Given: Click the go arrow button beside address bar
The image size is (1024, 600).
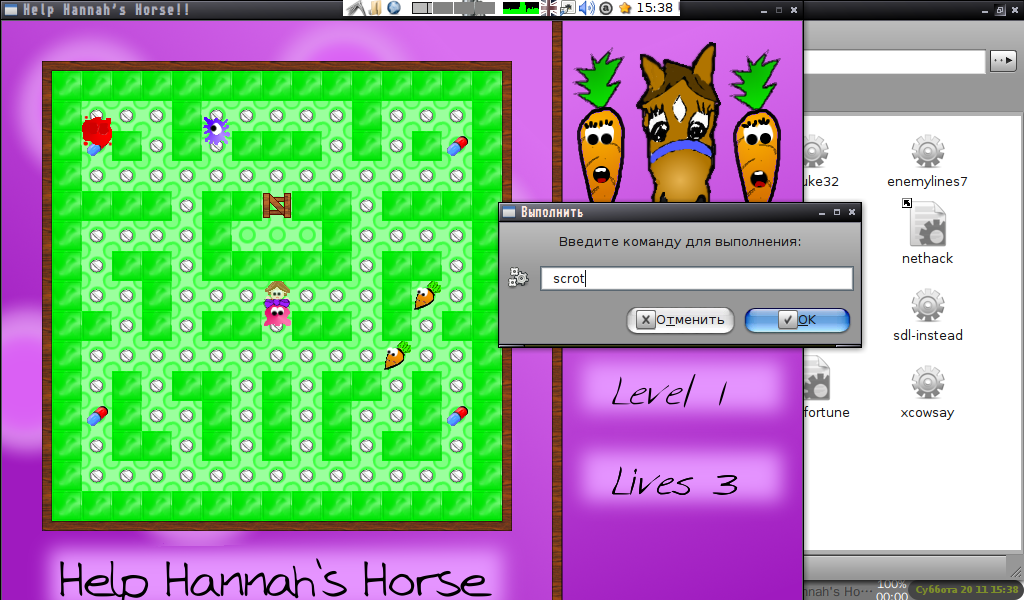Looking at the screenshot, I should pyautogui.click(x=1002, y=62).
